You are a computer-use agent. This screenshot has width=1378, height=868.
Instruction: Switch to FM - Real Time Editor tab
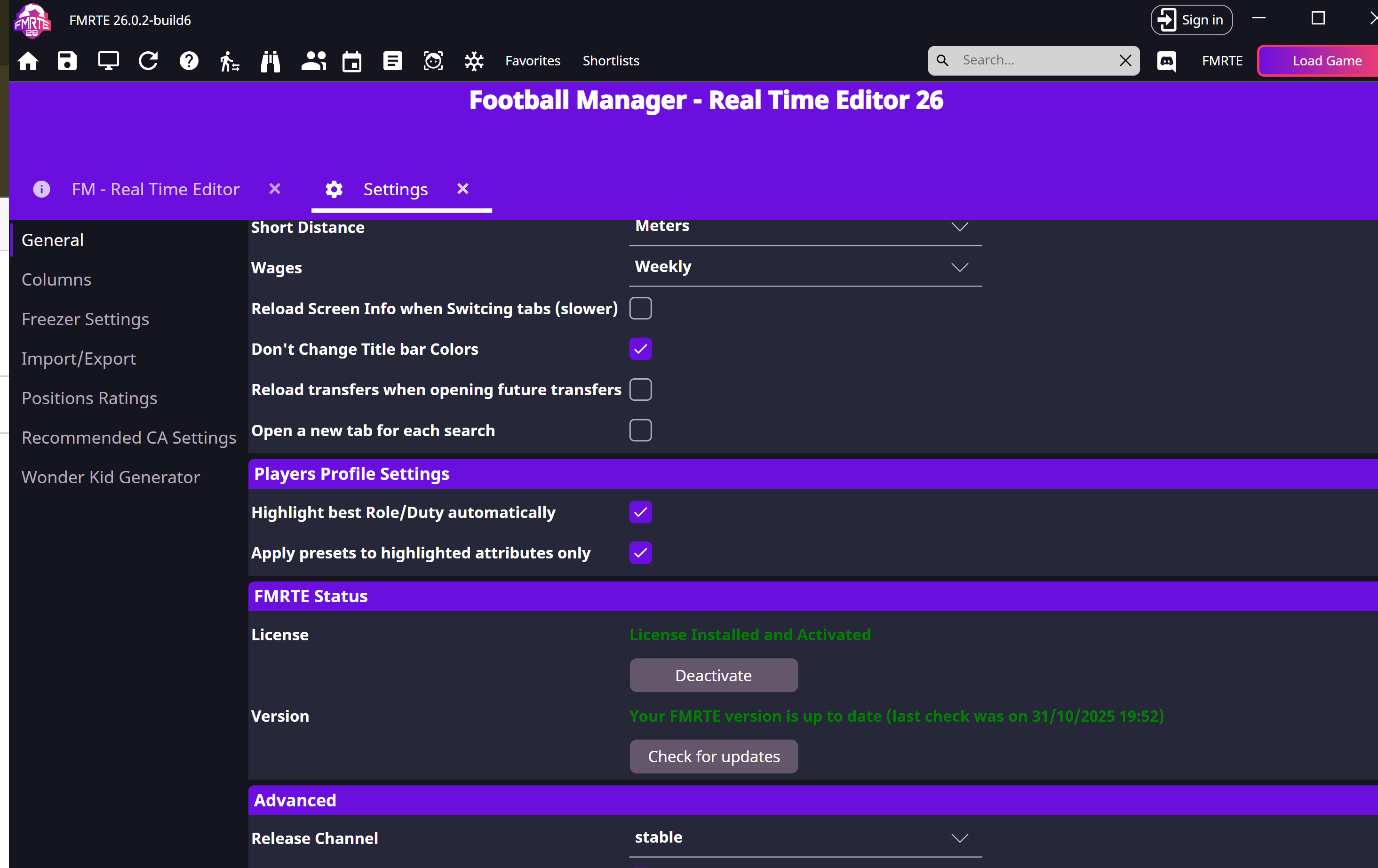[155, 190]
